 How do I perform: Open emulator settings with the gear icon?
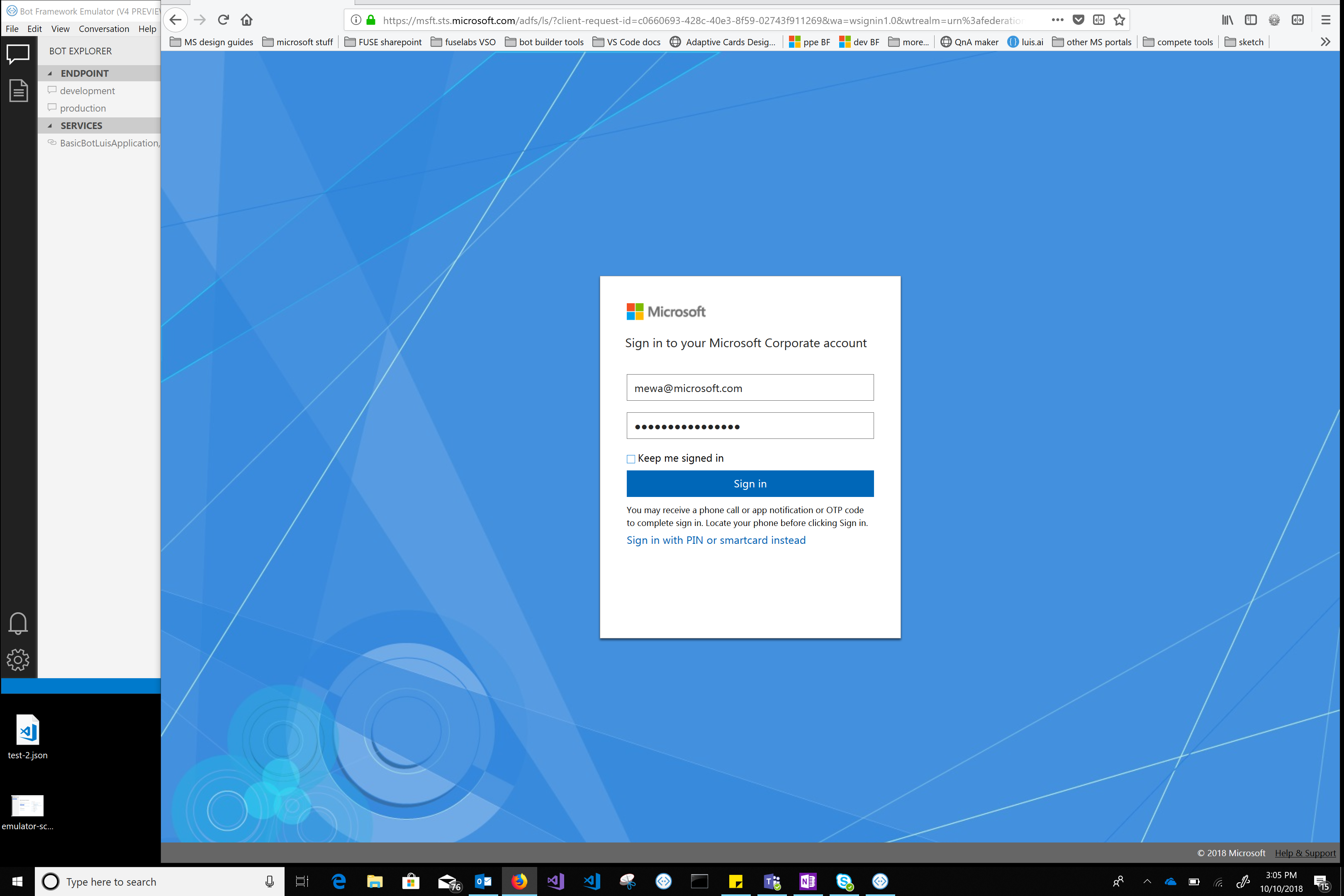(18, 660)
